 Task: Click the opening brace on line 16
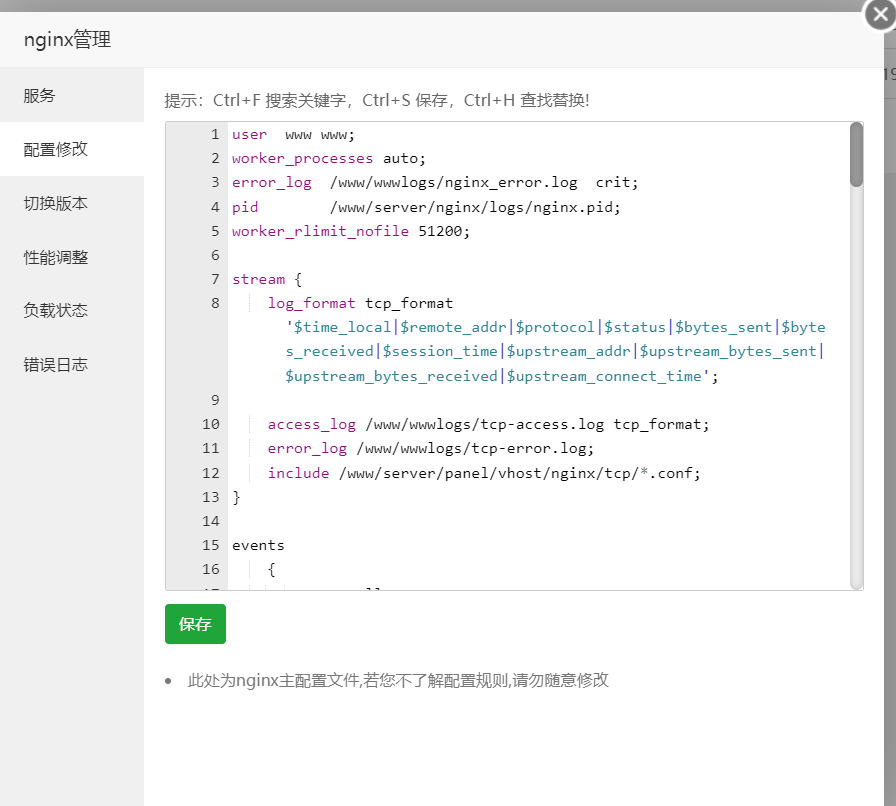(271, 569)
